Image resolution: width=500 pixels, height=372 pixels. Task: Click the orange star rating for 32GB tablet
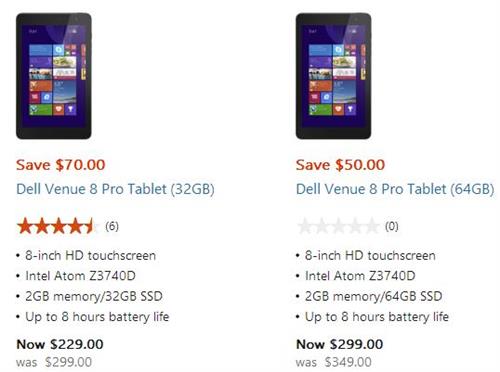point(58,226)
